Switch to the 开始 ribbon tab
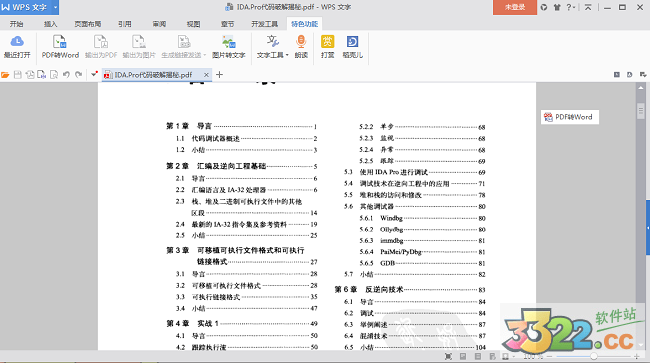Viewport: 650px width, 363px height. (16, 24)
